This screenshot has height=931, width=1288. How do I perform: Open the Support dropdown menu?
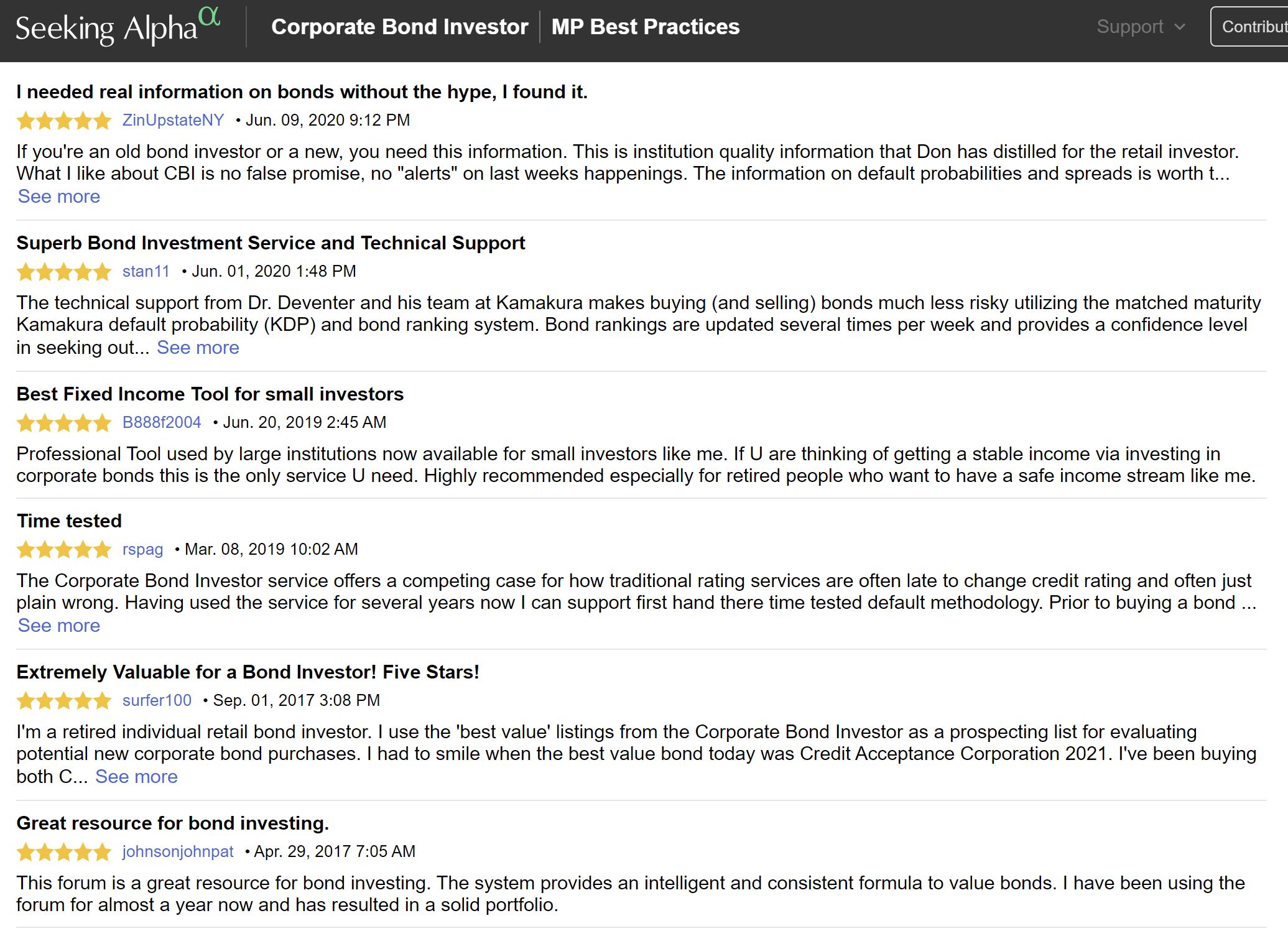(1141, 27)
